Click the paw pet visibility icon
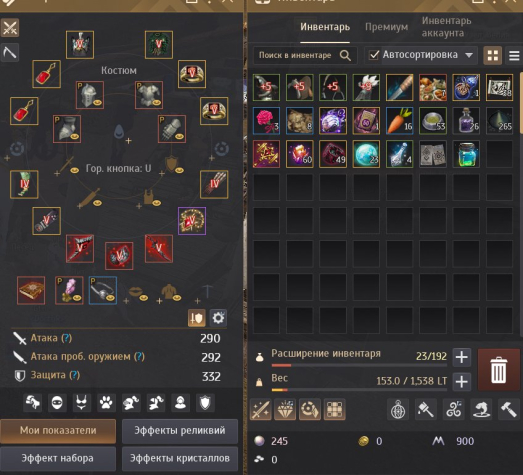This screenshot has width=523, height=475. click(x=106, y=403)
